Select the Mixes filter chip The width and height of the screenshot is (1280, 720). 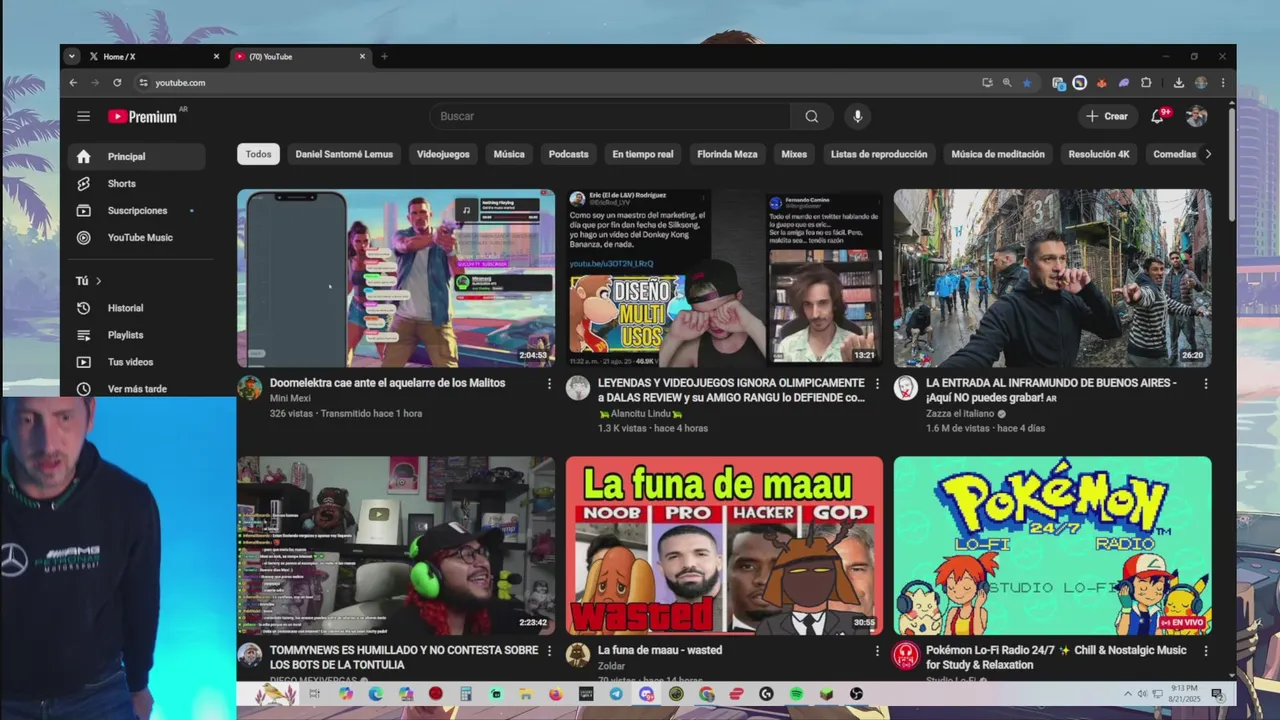click(794, 154)
